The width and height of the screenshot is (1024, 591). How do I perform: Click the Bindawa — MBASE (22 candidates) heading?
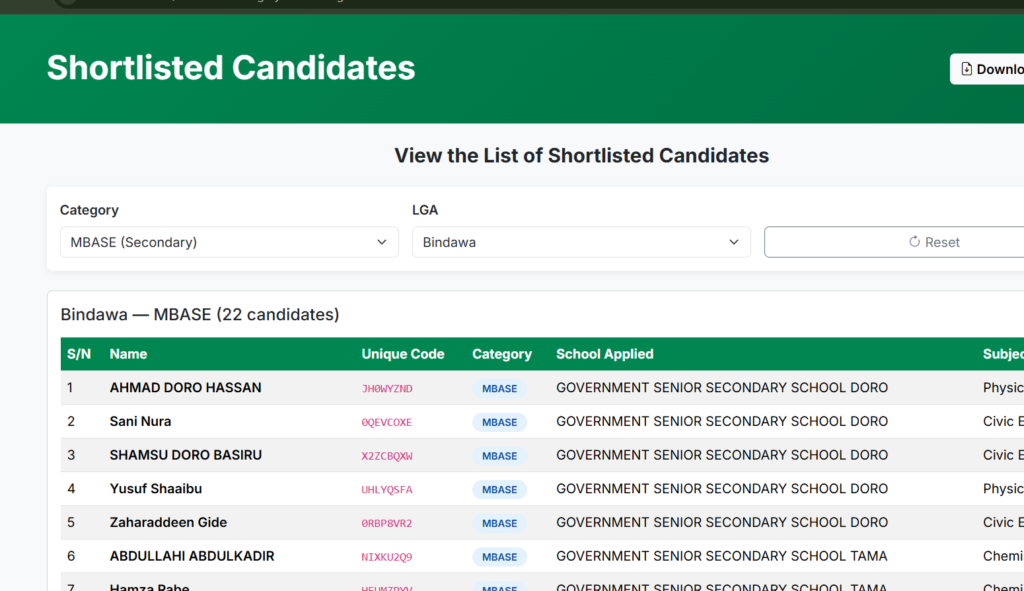(x=200, y=315)
